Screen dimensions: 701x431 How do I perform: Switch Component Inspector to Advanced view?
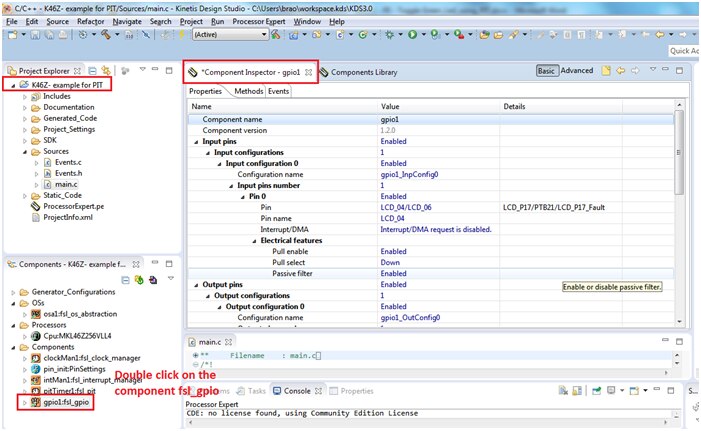(x=577, y=71)
